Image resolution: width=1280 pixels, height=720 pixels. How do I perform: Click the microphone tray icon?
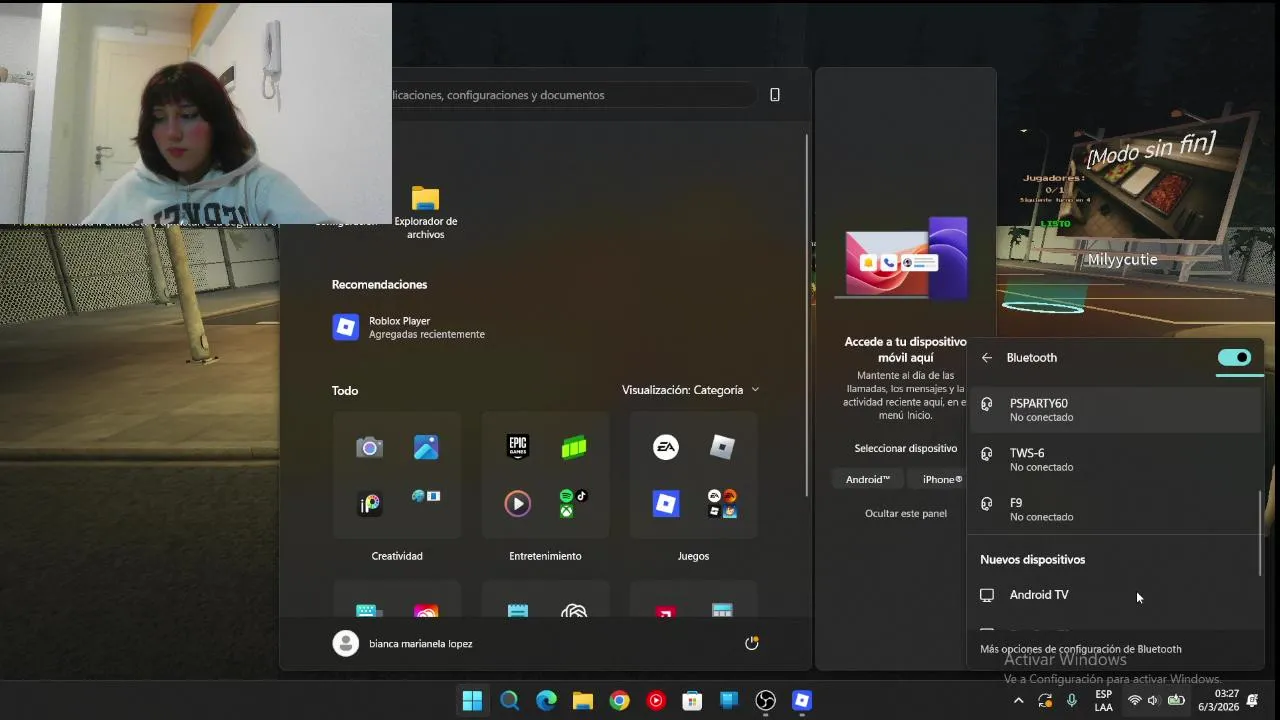pos(1072,701)
